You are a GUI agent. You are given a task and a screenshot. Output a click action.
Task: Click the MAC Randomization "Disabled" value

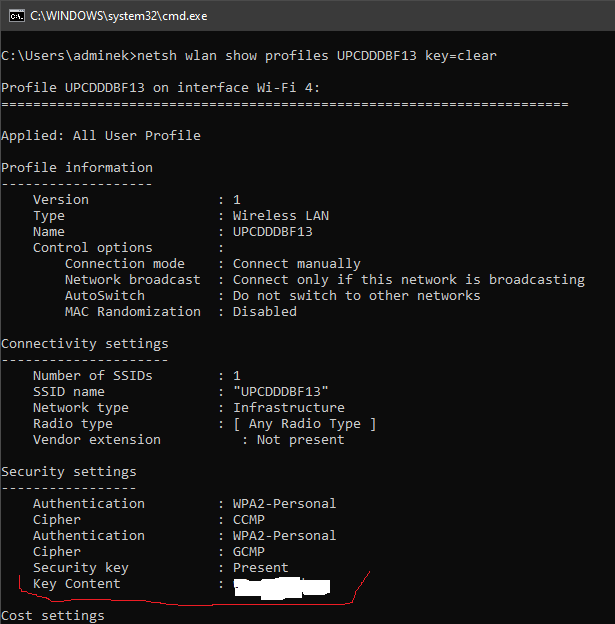click(264, 311)
